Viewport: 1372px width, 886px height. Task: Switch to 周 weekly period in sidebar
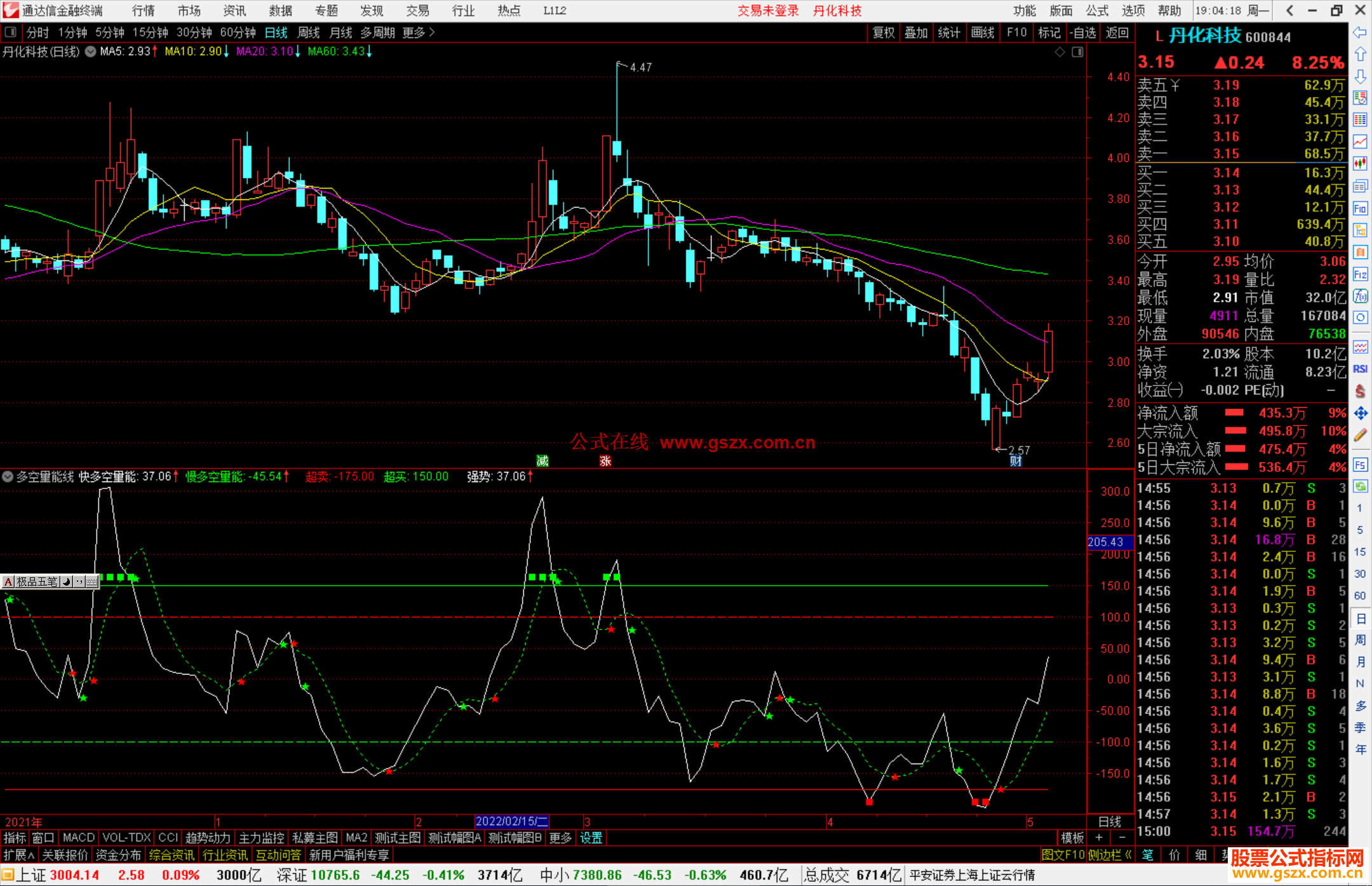1360,640
